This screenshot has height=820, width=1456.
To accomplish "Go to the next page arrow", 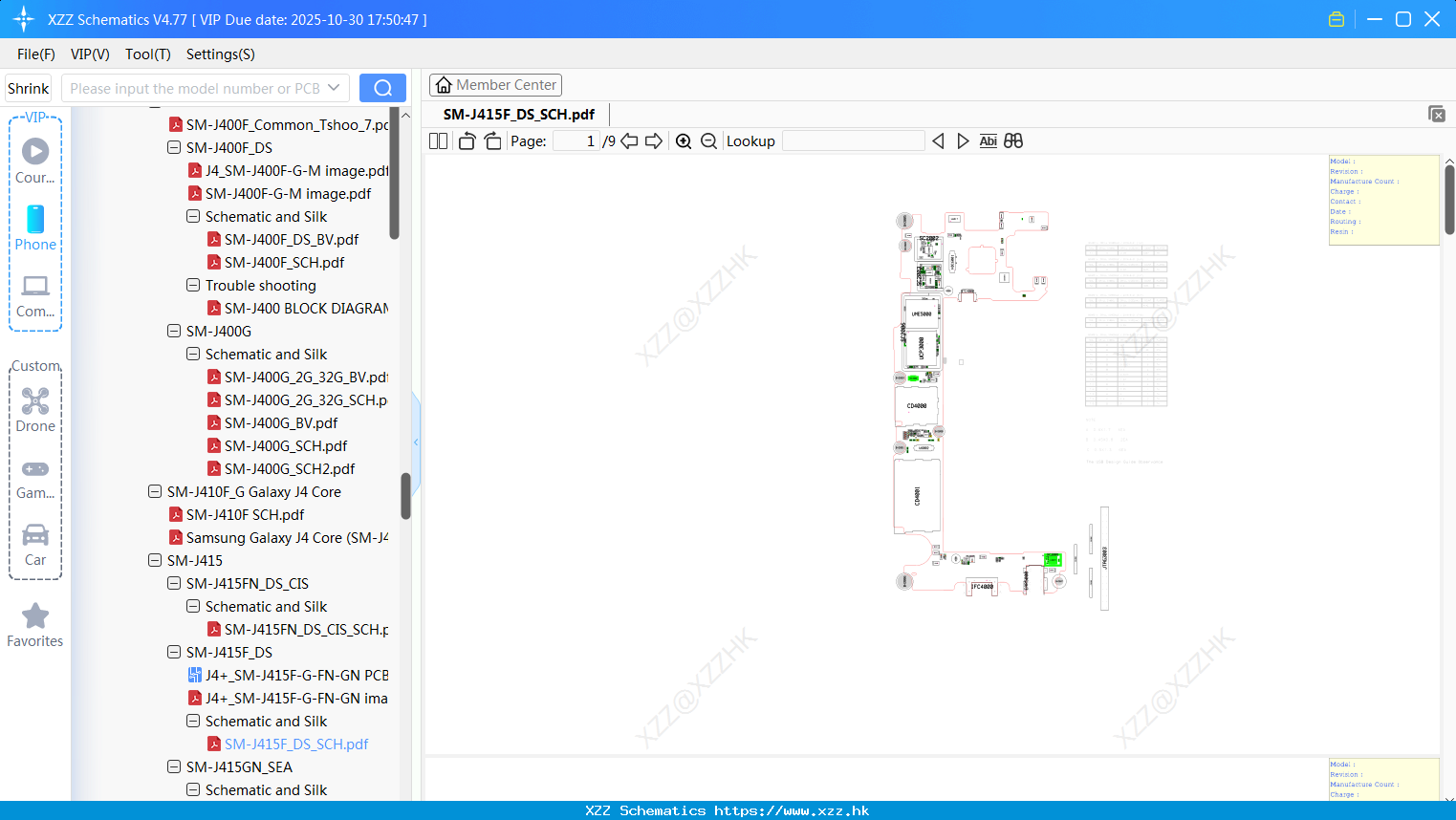I will [654, 141].
